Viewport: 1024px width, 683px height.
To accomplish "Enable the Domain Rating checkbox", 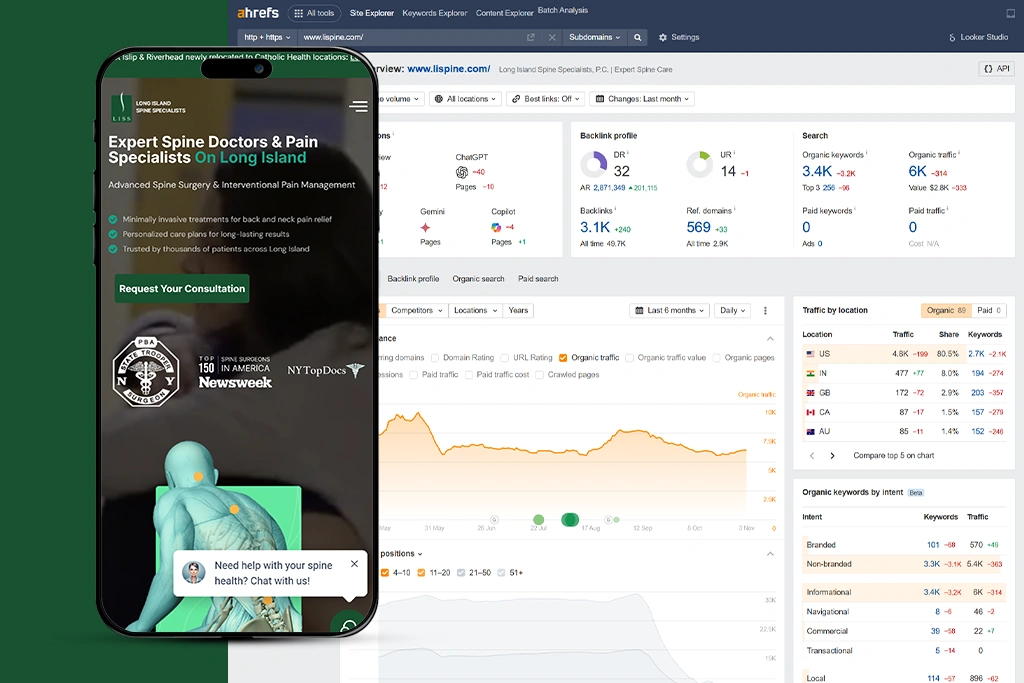I will (x=434, y=357).
